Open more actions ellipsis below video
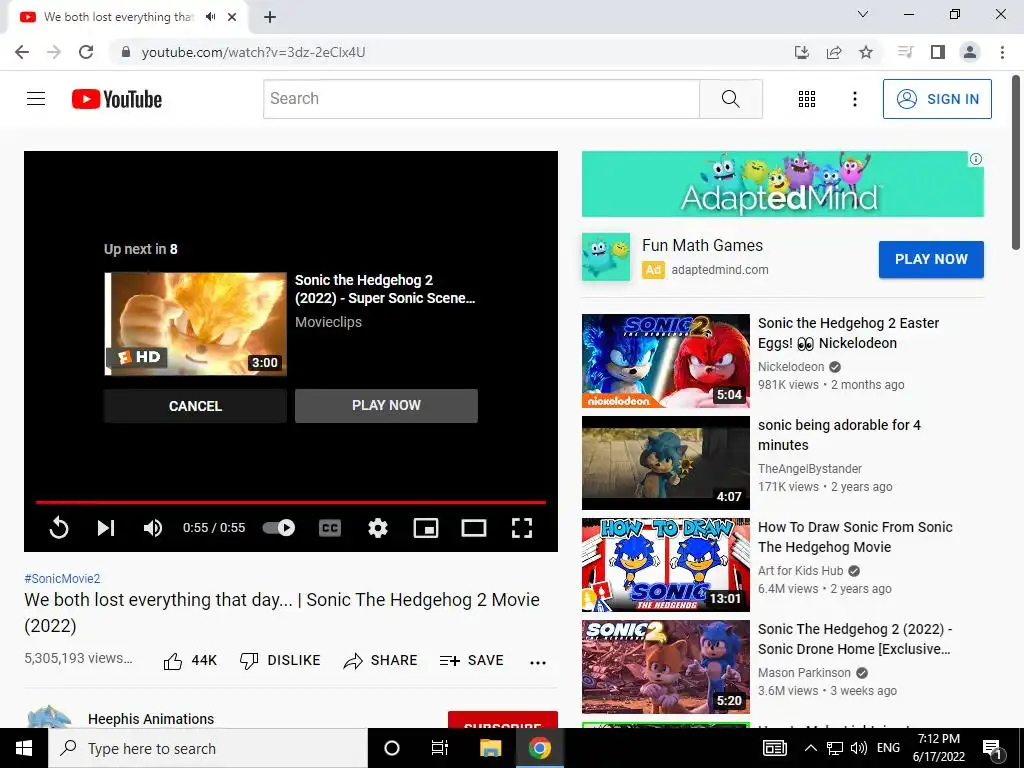The height and width of the screenshot is (768, 1024). coord(537,662)
